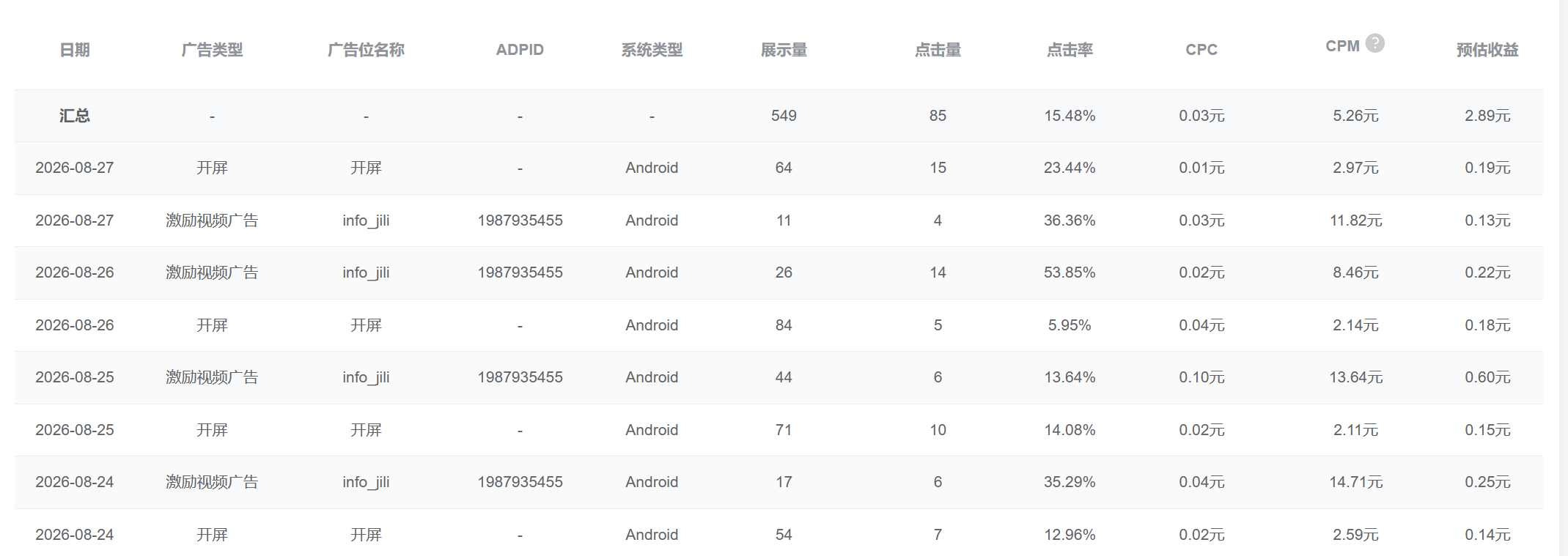Click the 点击量 column header
Screen dimensions: 1568x556
tap(938, 50)
